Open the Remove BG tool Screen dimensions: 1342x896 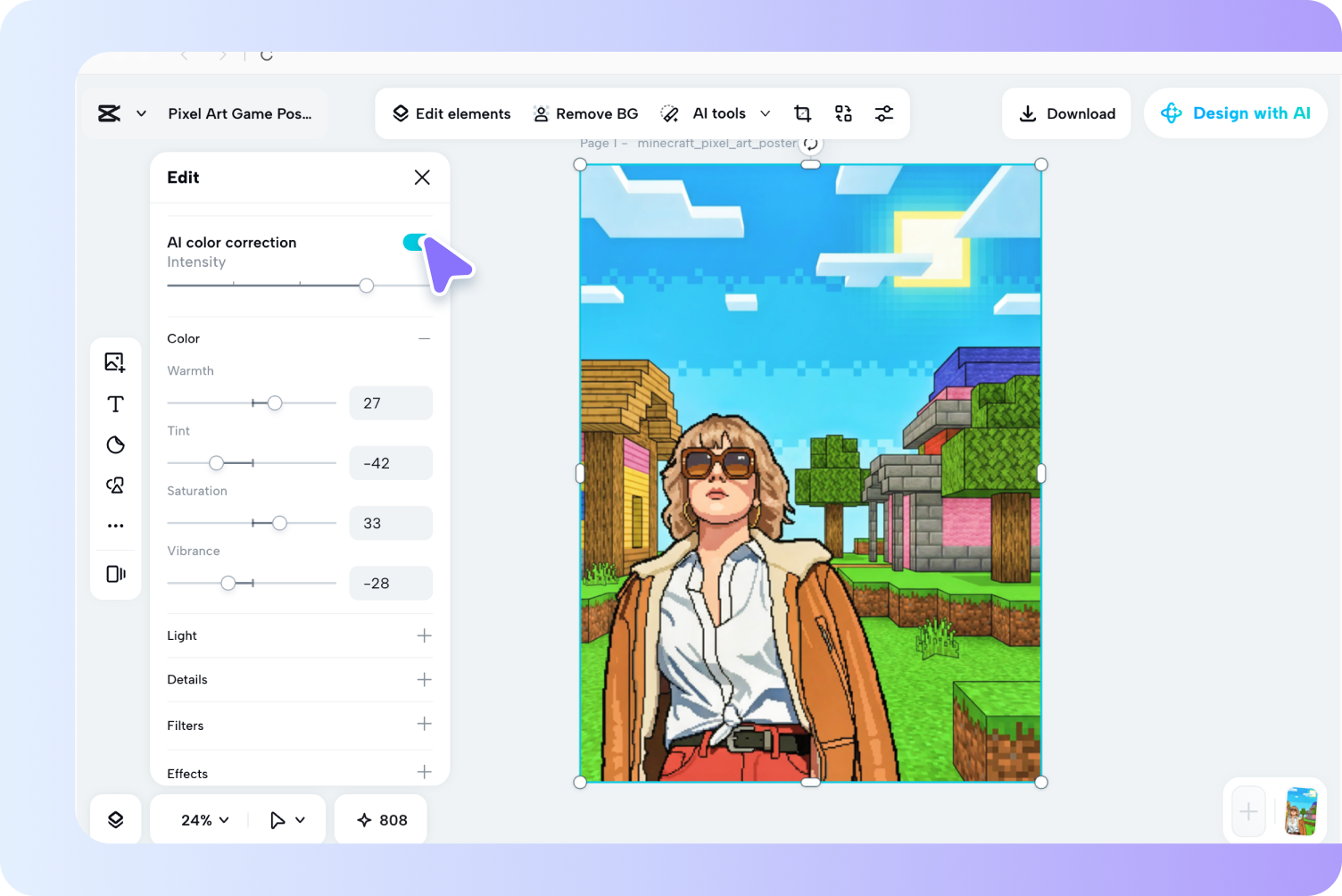tap(585, 113)
